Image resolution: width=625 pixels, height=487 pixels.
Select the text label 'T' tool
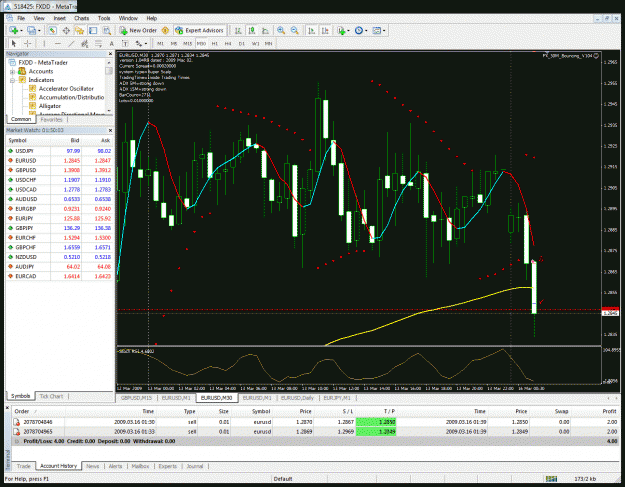point(125,43)
